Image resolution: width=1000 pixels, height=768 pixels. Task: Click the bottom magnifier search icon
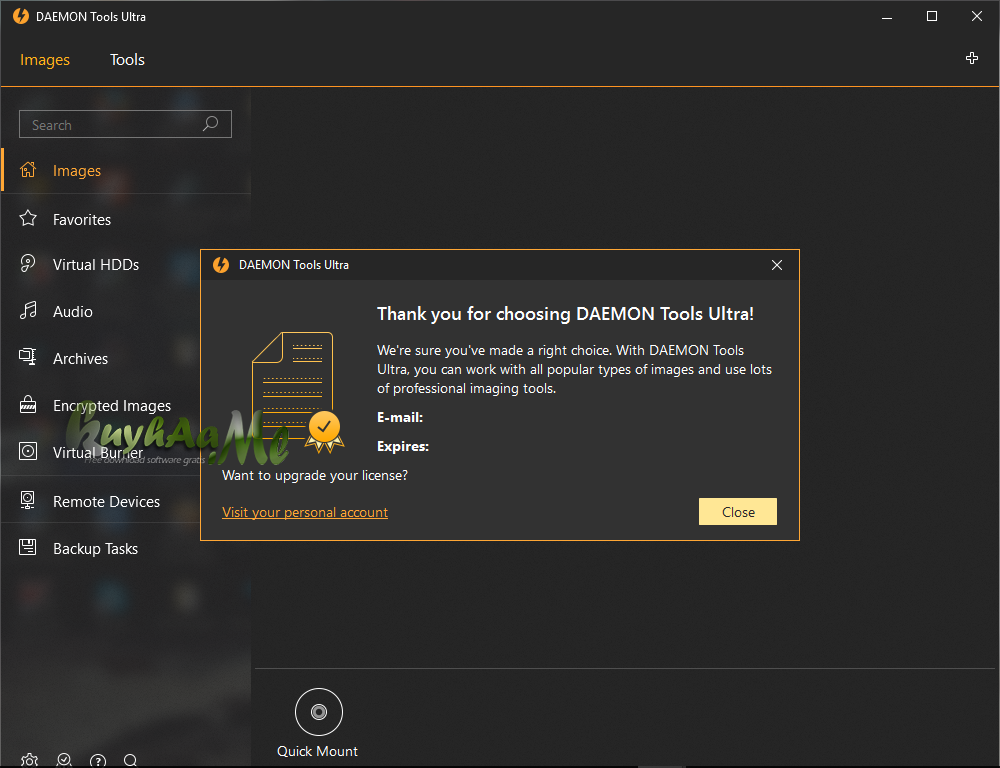pyautogui.click(x=131, y=760)
